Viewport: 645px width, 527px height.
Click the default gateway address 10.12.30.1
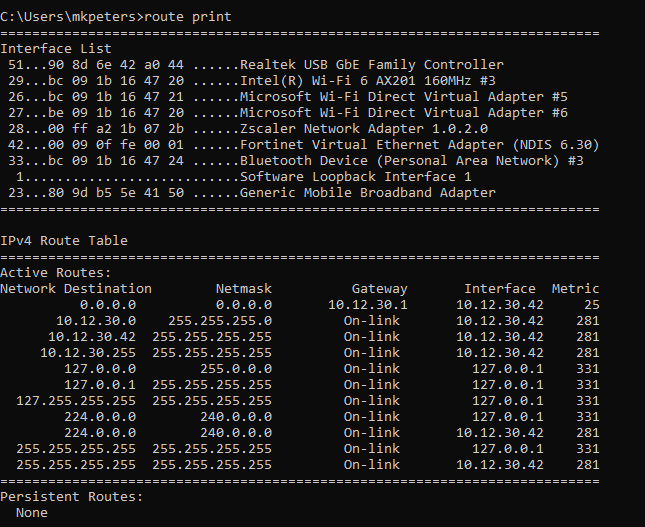click(x=367, y=304)
